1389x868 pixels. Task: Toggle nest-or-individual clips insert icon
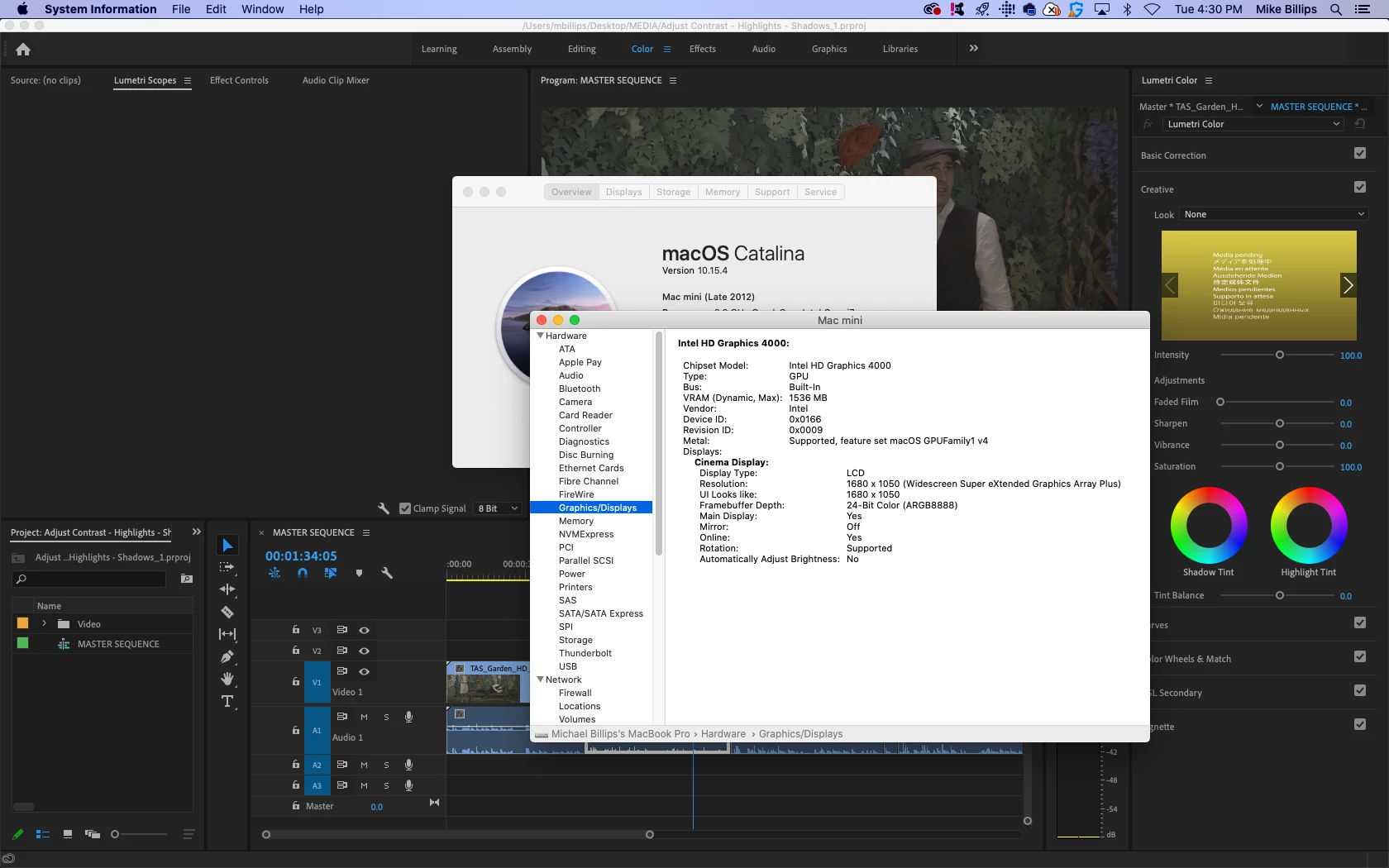click(274, 573)
